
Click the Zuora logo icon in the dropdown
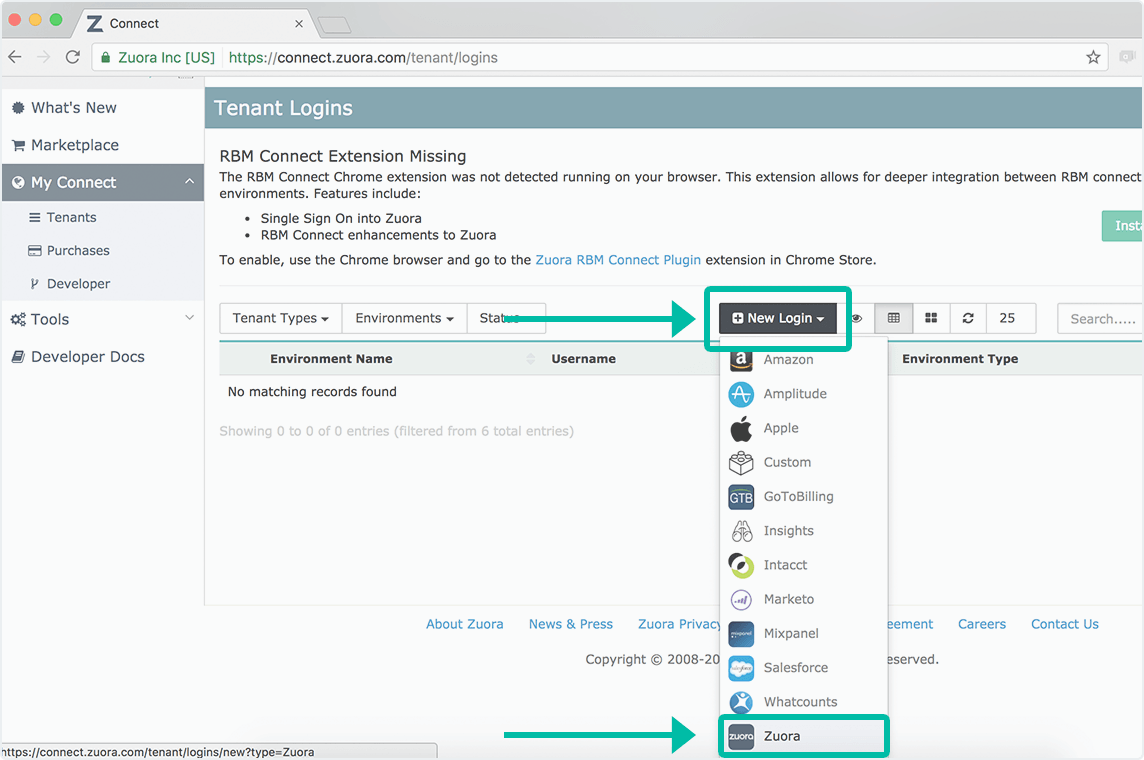(x=741, y=737)
